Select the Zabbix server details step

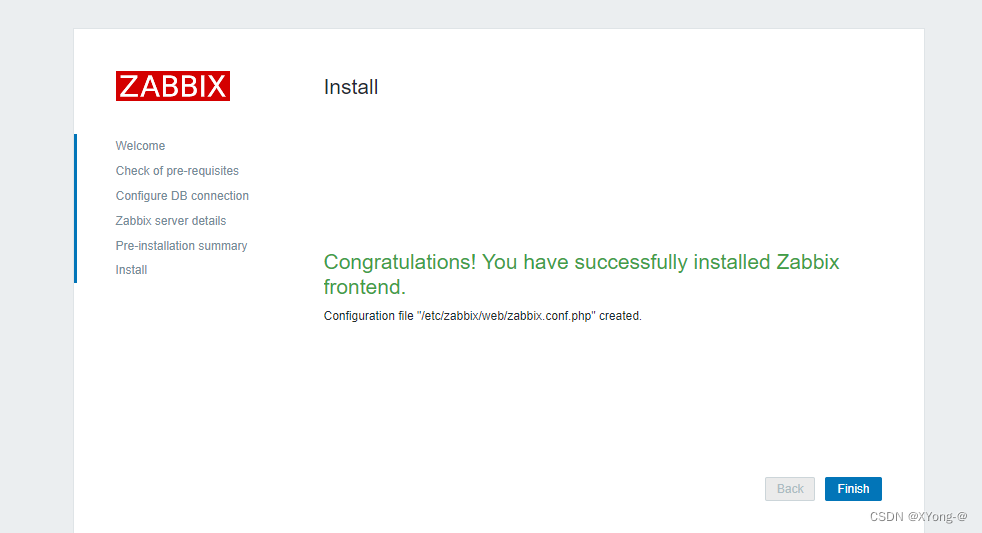171,221
